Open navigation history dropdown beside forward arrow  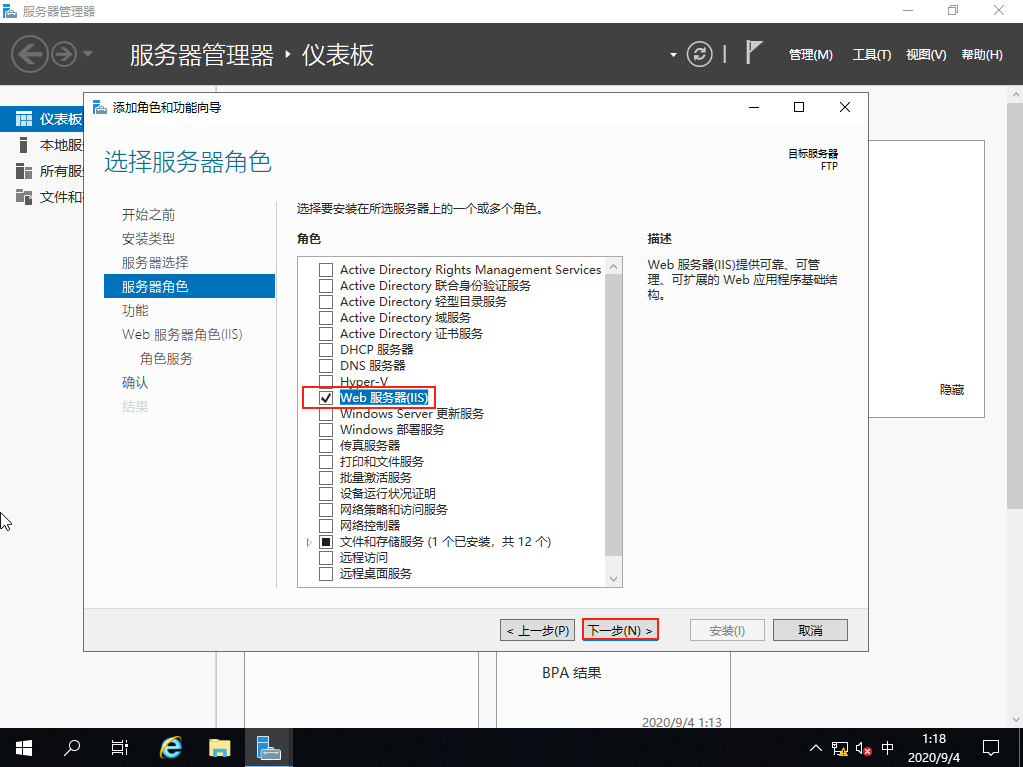[88, 54]
